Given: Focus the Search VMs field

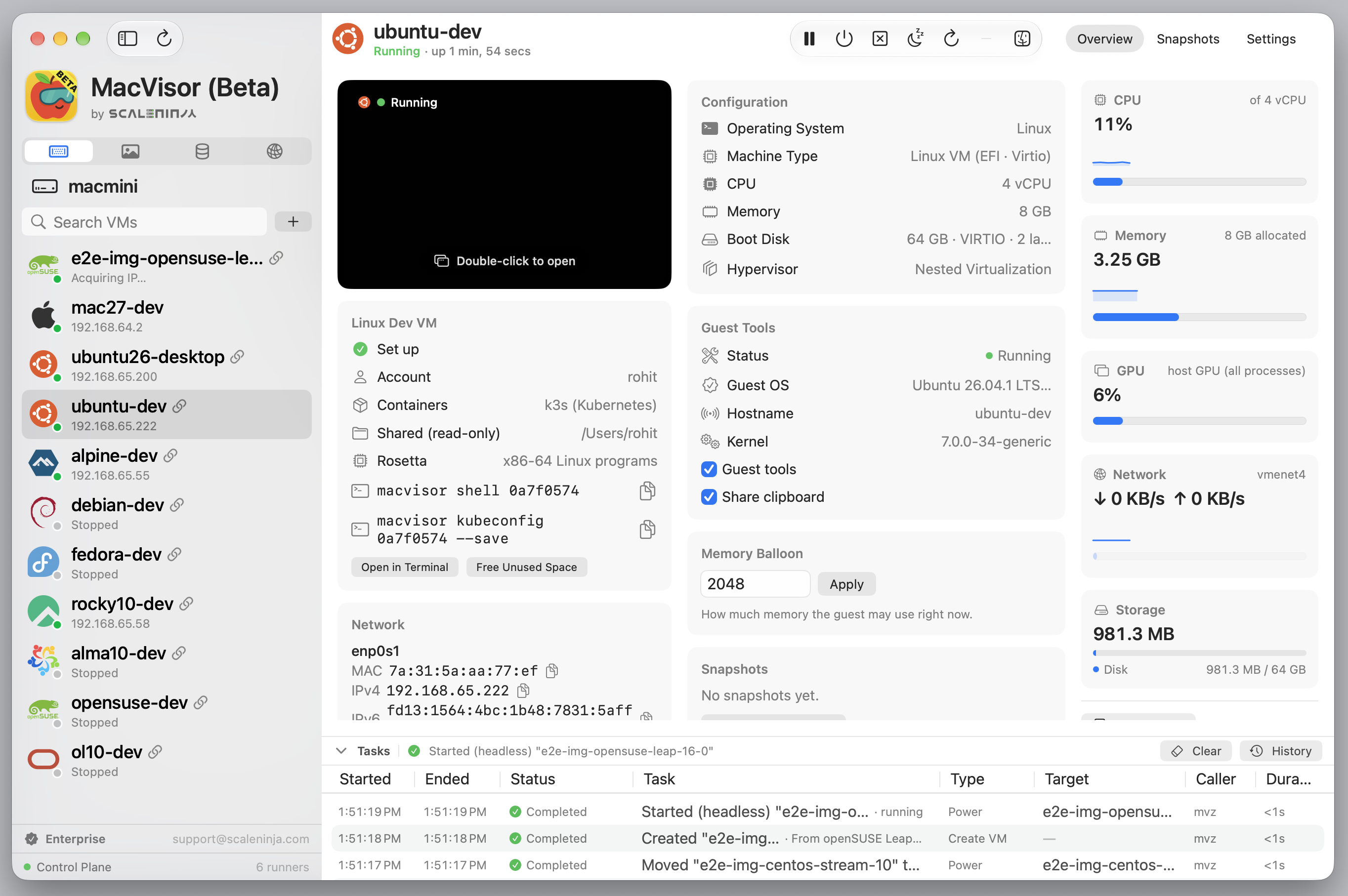Looking at the screenshot, I should tap(144, 222).
